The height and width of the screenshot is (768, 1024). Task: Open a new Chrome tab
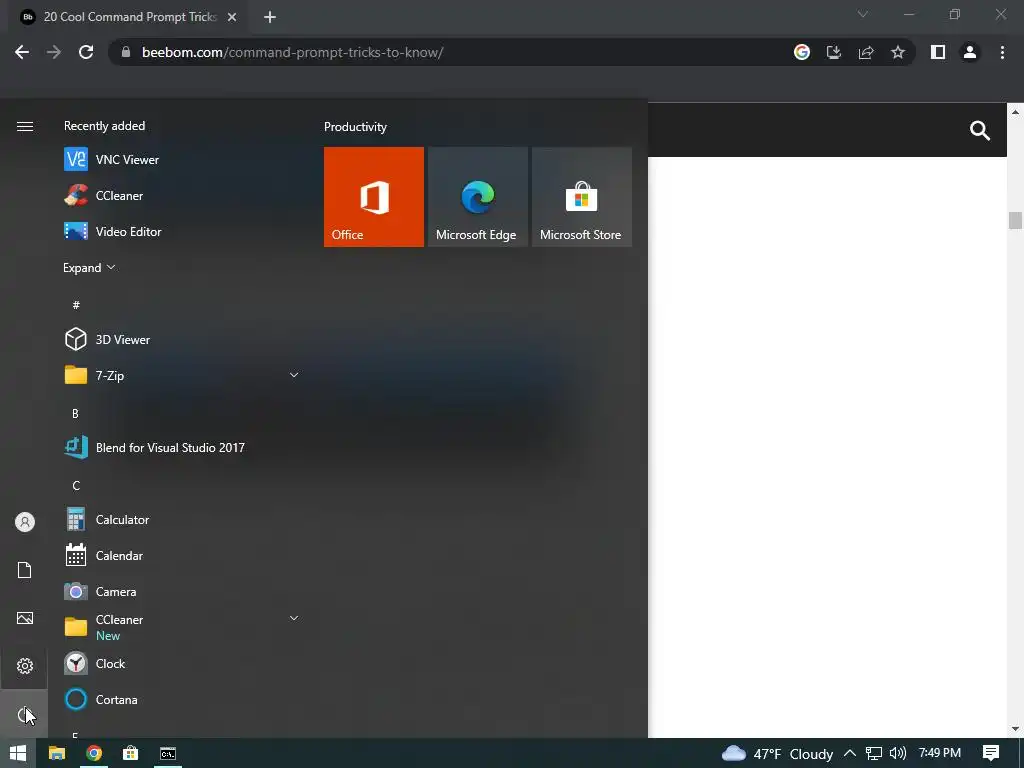[270, 17]
